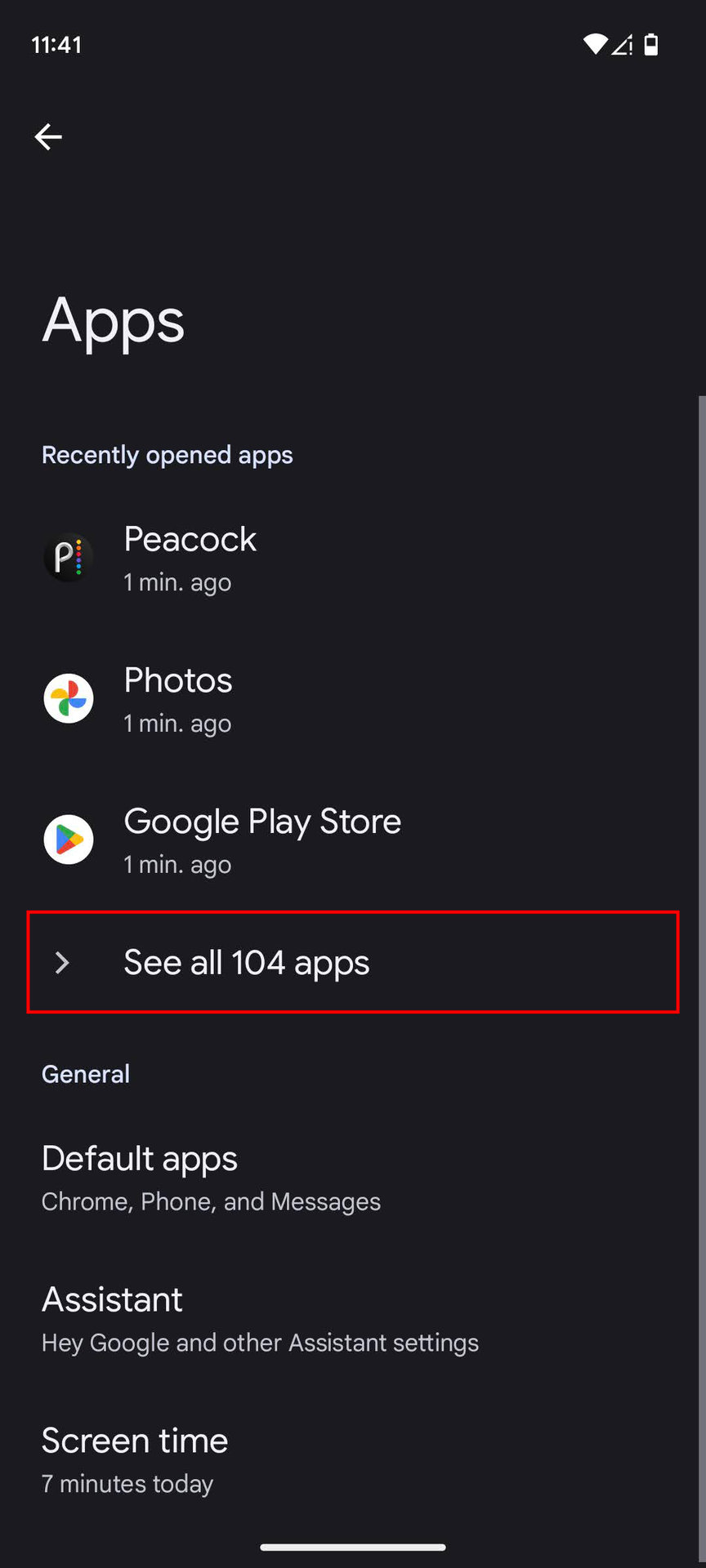This screenshot has width=706, height=1568.
Task: Tap the status bar clock
Action: tap(56, 45)
